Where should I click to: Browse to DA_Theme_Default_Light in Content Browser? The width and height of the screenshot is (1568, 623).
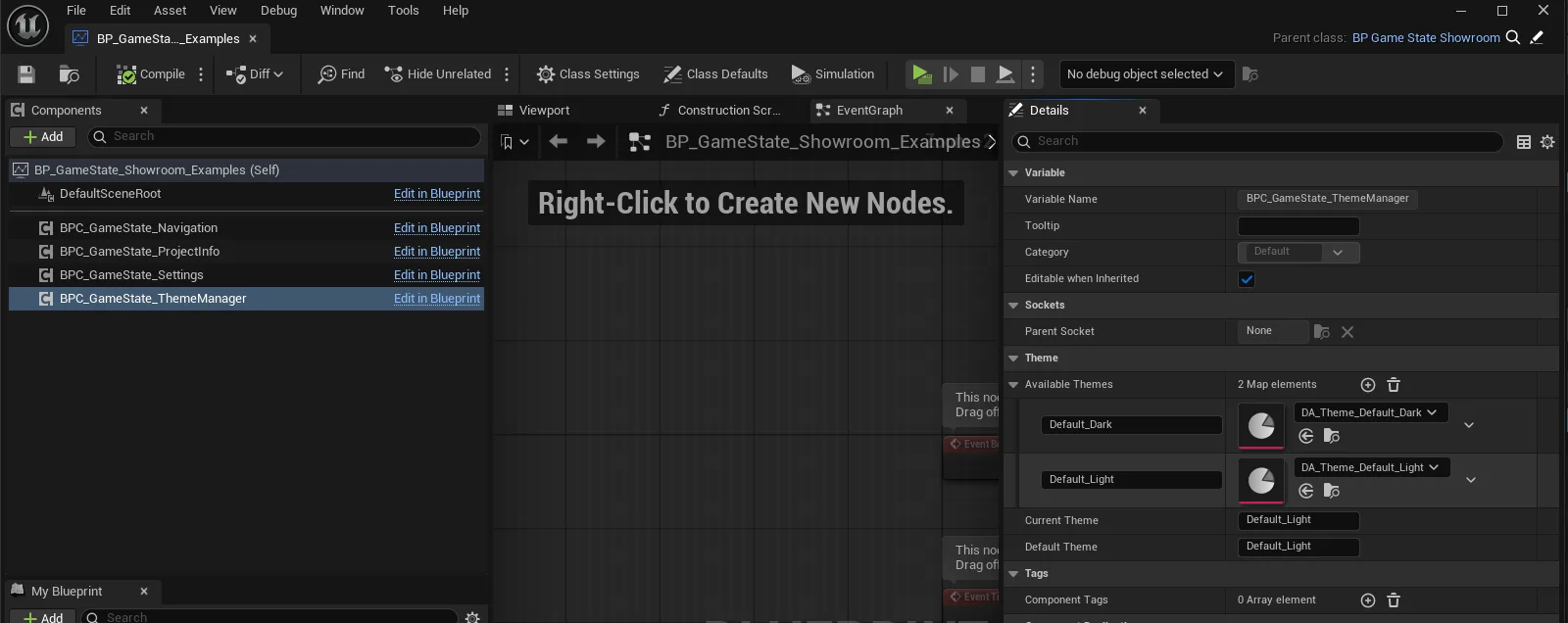tap(1332, 492)
